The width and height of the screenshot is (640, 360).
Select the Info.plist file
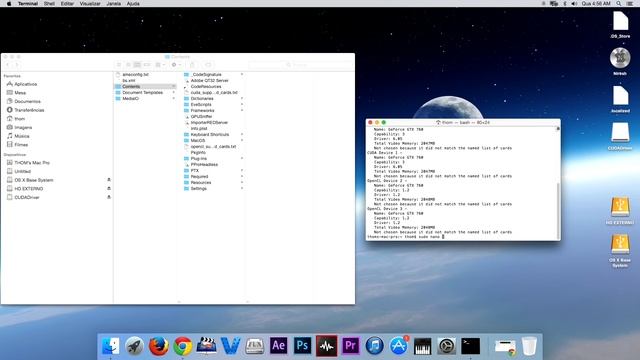[199, 128]
